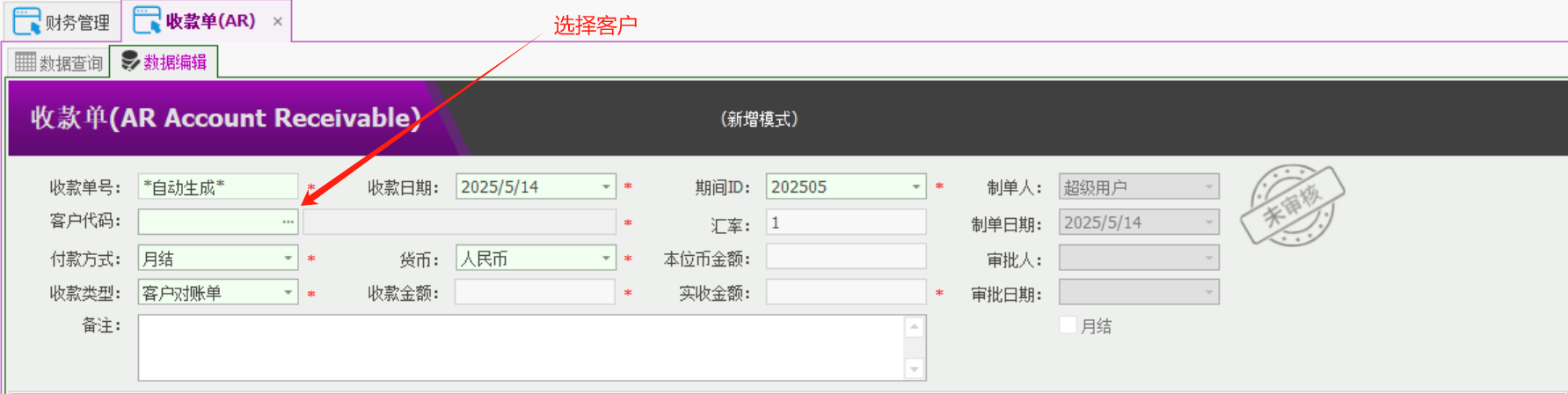1568x394 pixels.
Task: Expand the 审批人 dropdown
Action: click(1209, 258)
